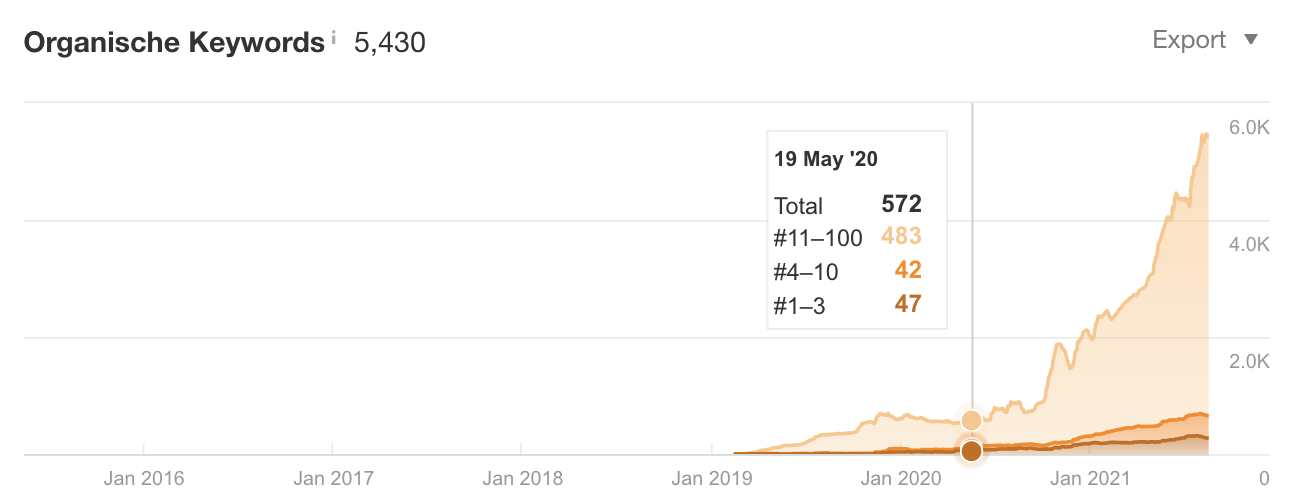
Task: Click the #4–10 value 42 in tooltip
Action: tap(908, 270)
